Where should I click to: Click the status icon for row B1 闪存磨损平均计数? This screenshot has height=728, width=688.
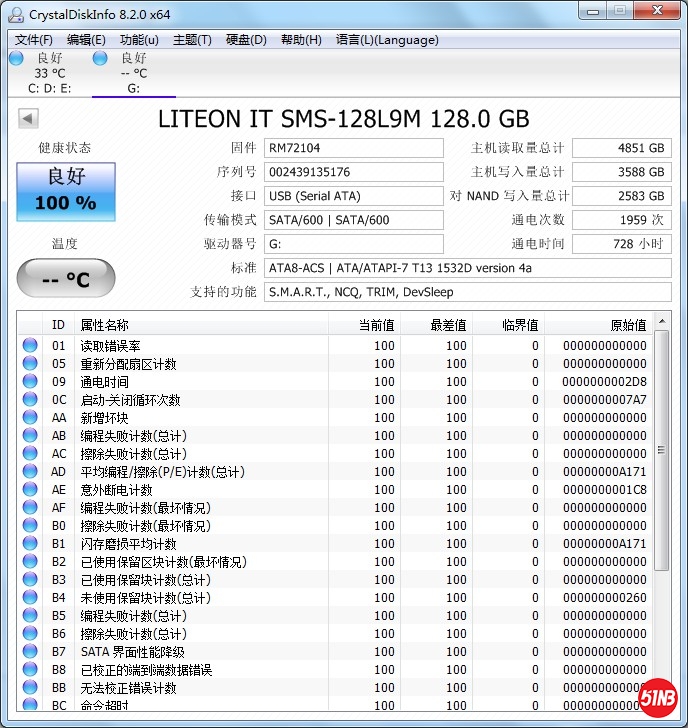tap(29, 544)
